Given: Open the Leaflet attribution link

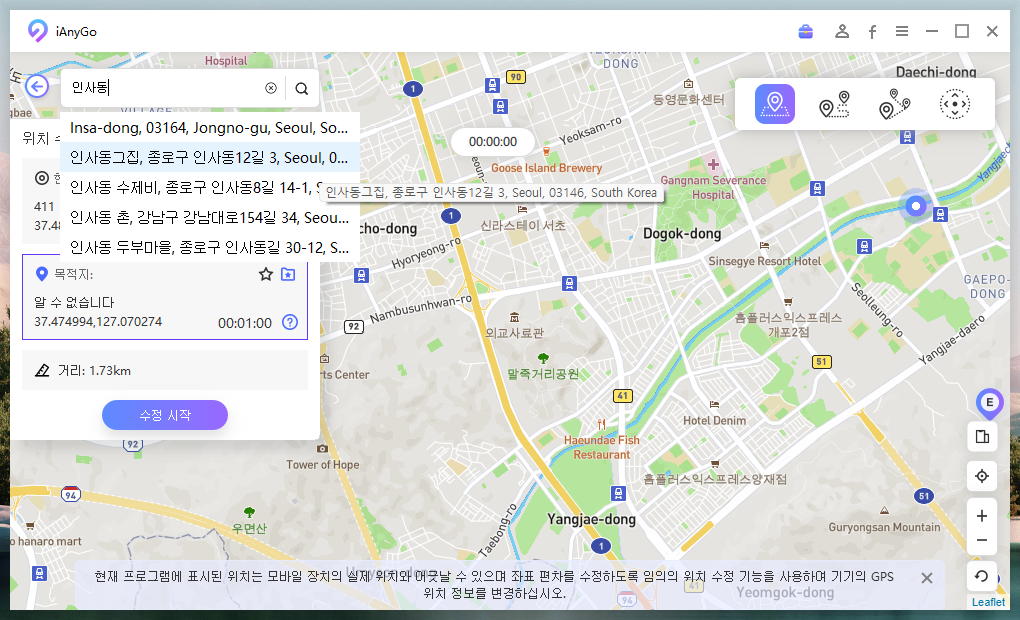Looking at the screenshot, I should 988,602.
